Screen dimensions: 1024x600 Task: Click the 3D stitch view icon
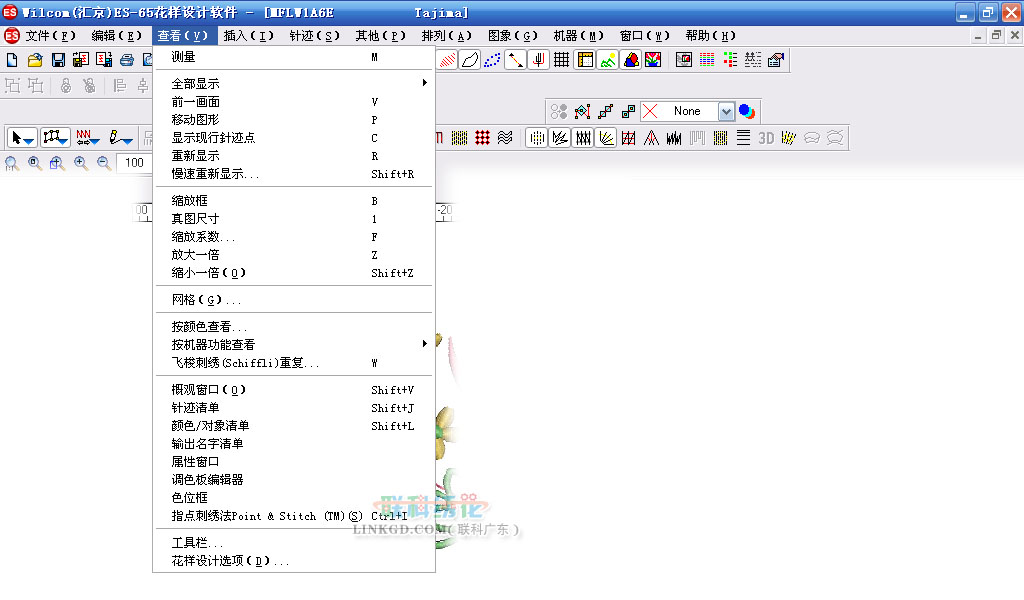click(766, 138)
